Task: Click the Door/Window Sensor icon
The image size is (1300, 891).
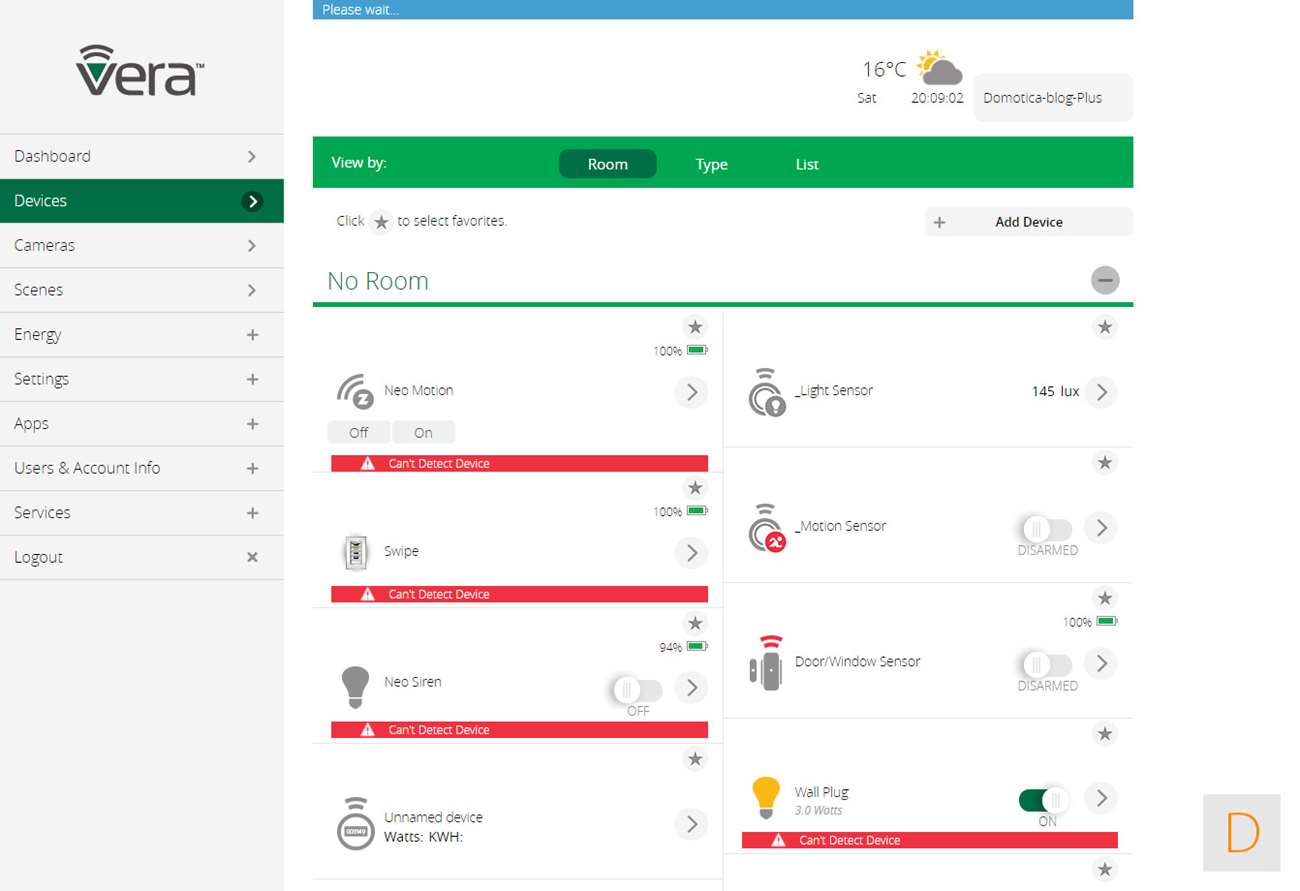Action: click(766, 662)
